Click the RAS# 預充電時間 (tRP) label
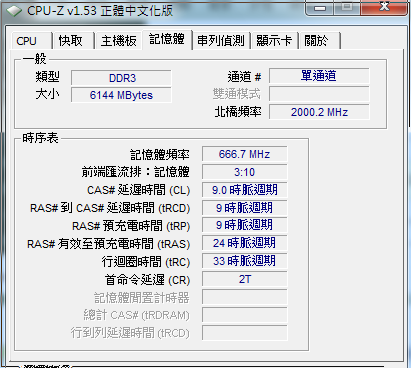The width and height of the screenshot is (411, 368). (x=131, y=226)
